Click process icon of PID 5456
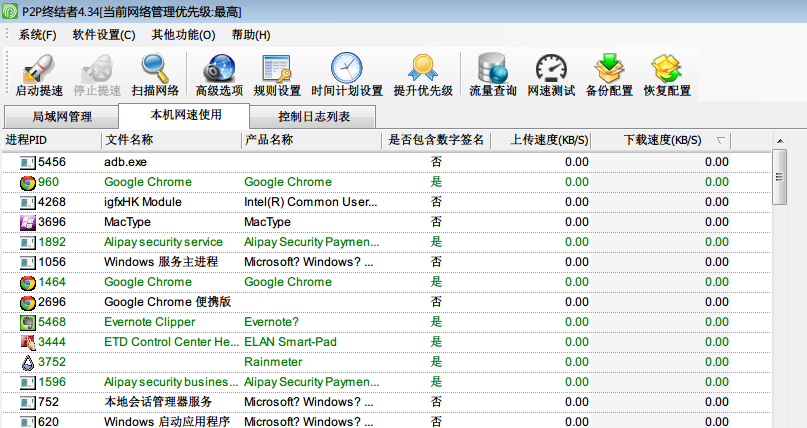The height and width of the screenshot is (428, 807). point(28,163)
